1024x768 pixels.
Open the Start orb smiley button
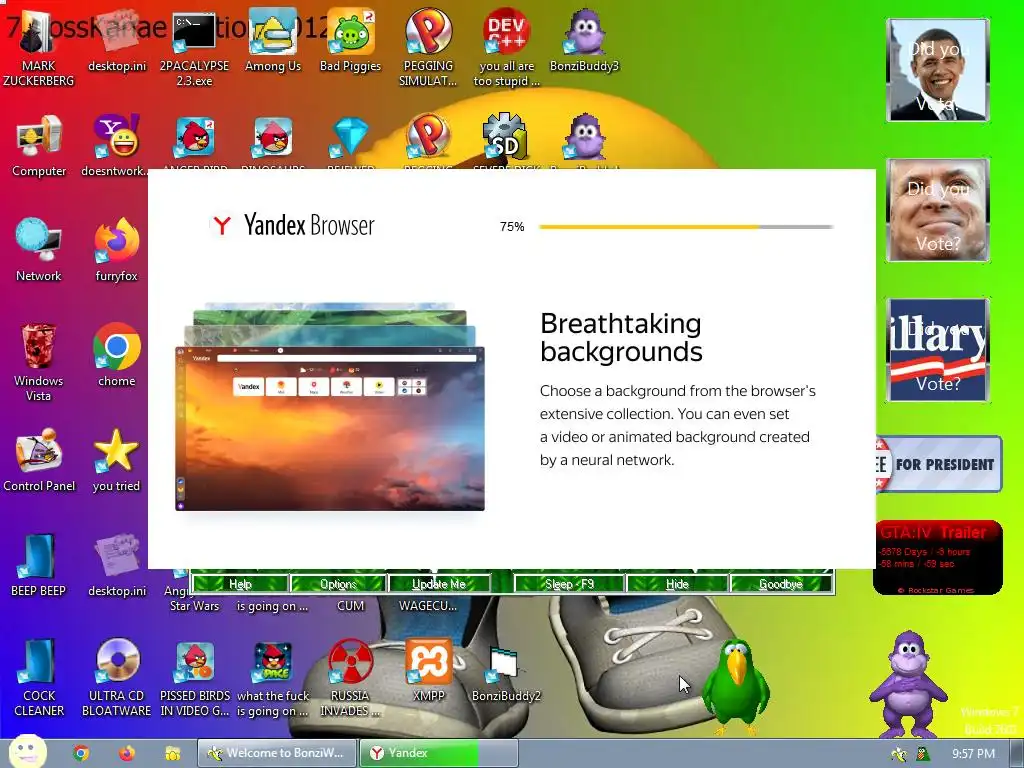27,751
